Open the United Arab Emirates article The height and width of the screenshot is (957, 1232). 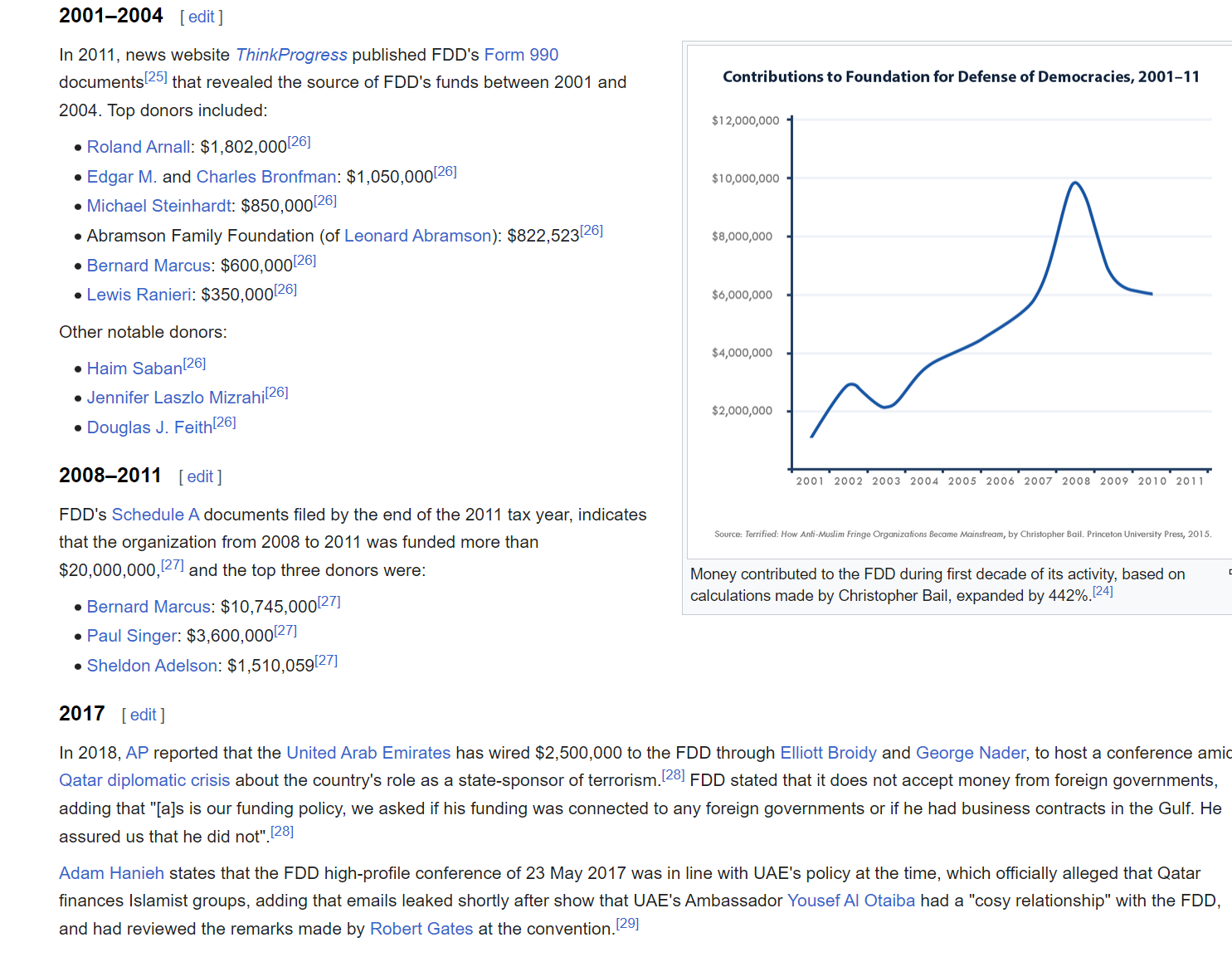pyautogui.click(x=368, y=753)
